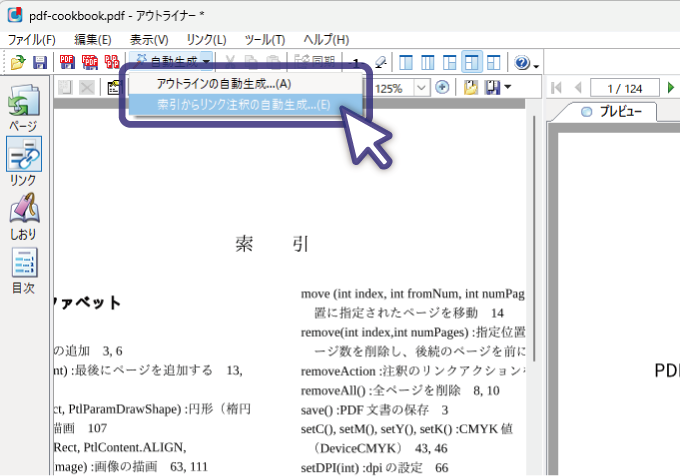This screenshot has height=476, width=680.
Task: Toggle the last pane layout button
Action: 494,63
